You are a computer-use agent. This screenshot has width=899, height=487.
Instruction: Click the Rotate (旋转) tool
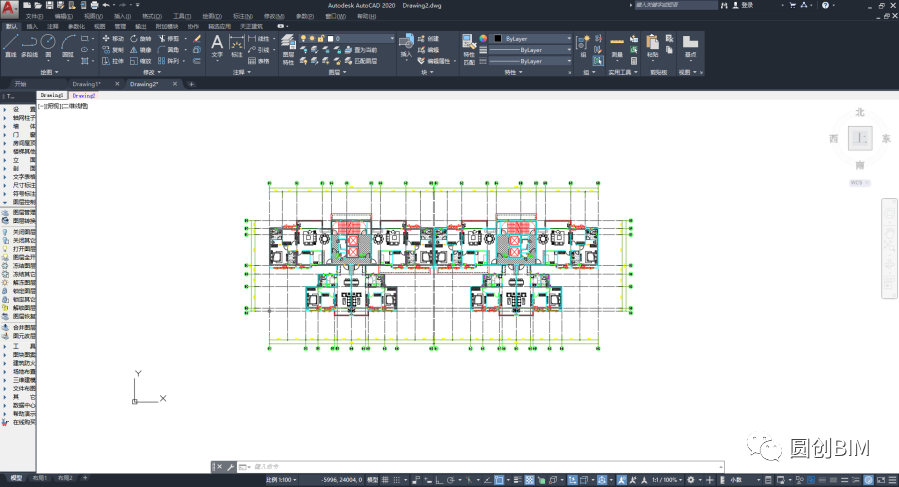pyautogui.click(x=140, y=38)
